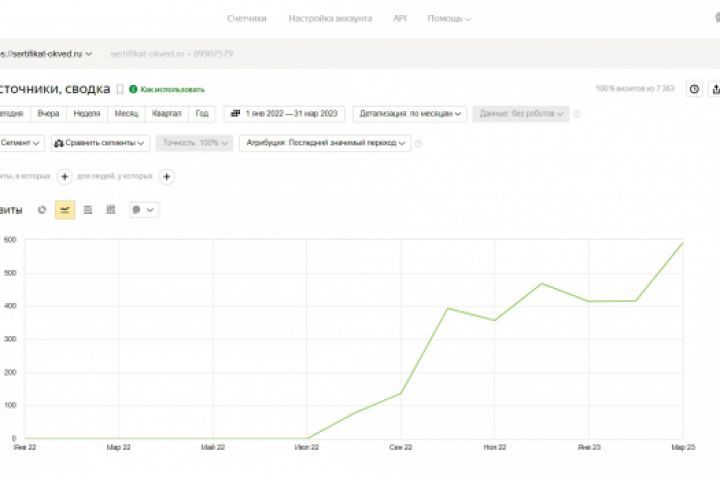Add visit condition with first plus button
Screen dimensions: 720x480
tap(64, 176)
